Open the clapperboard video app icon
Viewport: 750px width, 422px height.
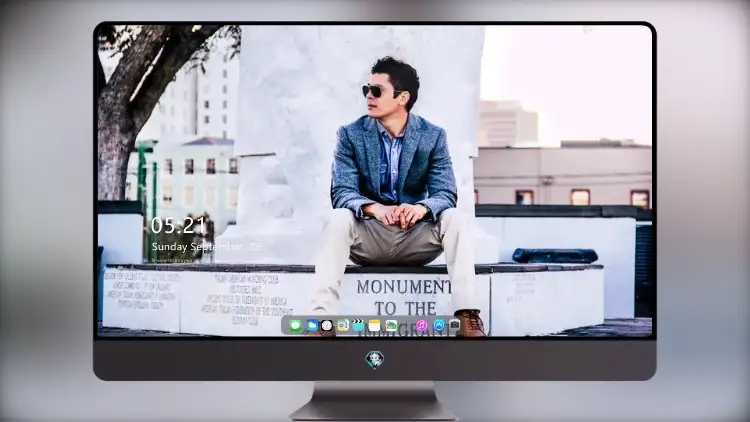tap(358, 326)
